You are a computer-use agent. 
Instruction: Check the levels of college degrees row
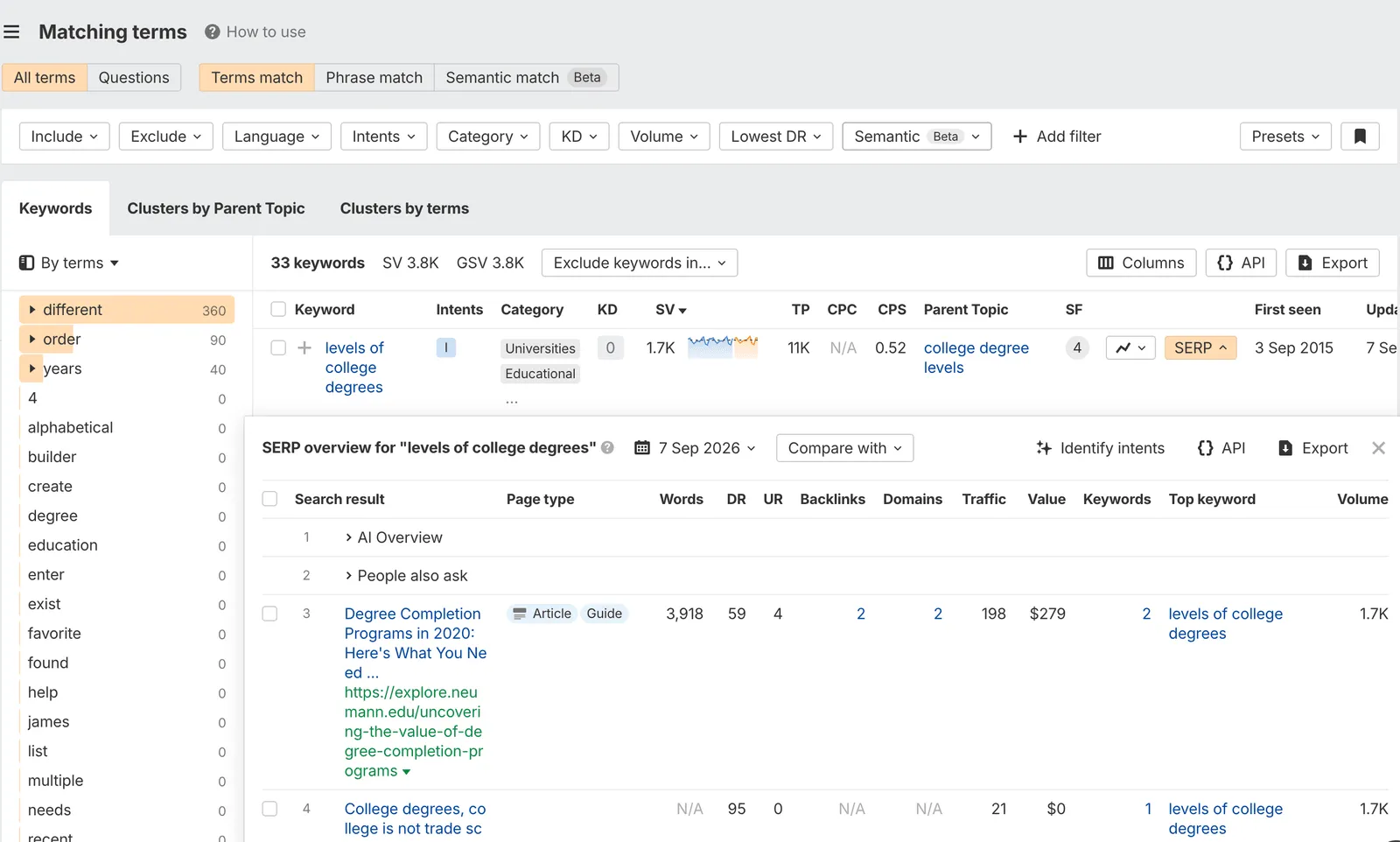[x=278, y=348]
